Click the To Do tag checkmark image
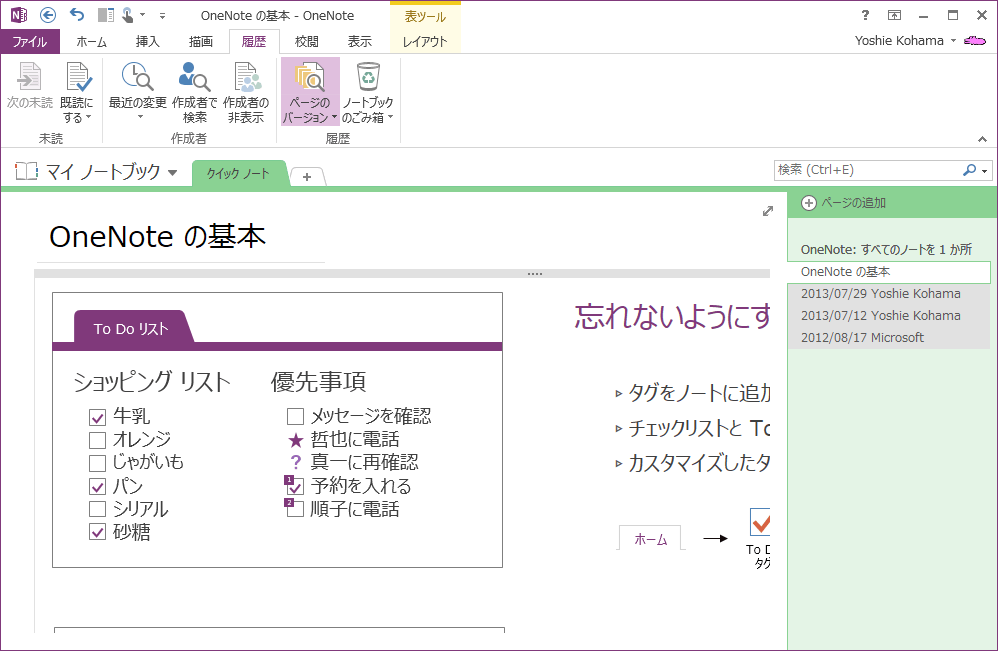 tap(760, 523)
